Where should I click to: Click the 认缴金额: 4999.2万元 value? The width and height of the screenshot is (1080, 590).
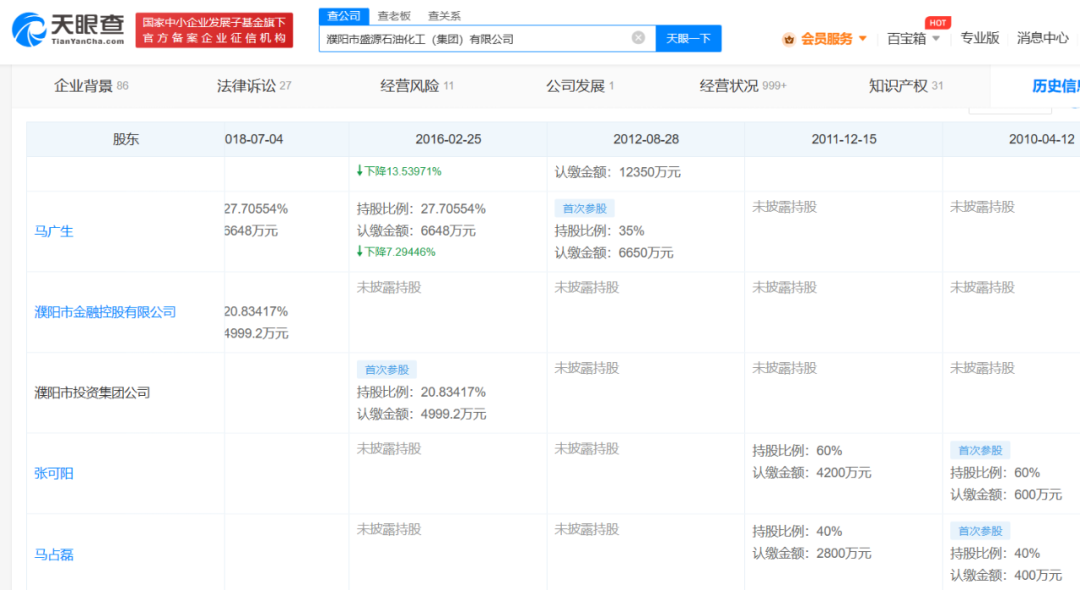click(x=422, y=414)
